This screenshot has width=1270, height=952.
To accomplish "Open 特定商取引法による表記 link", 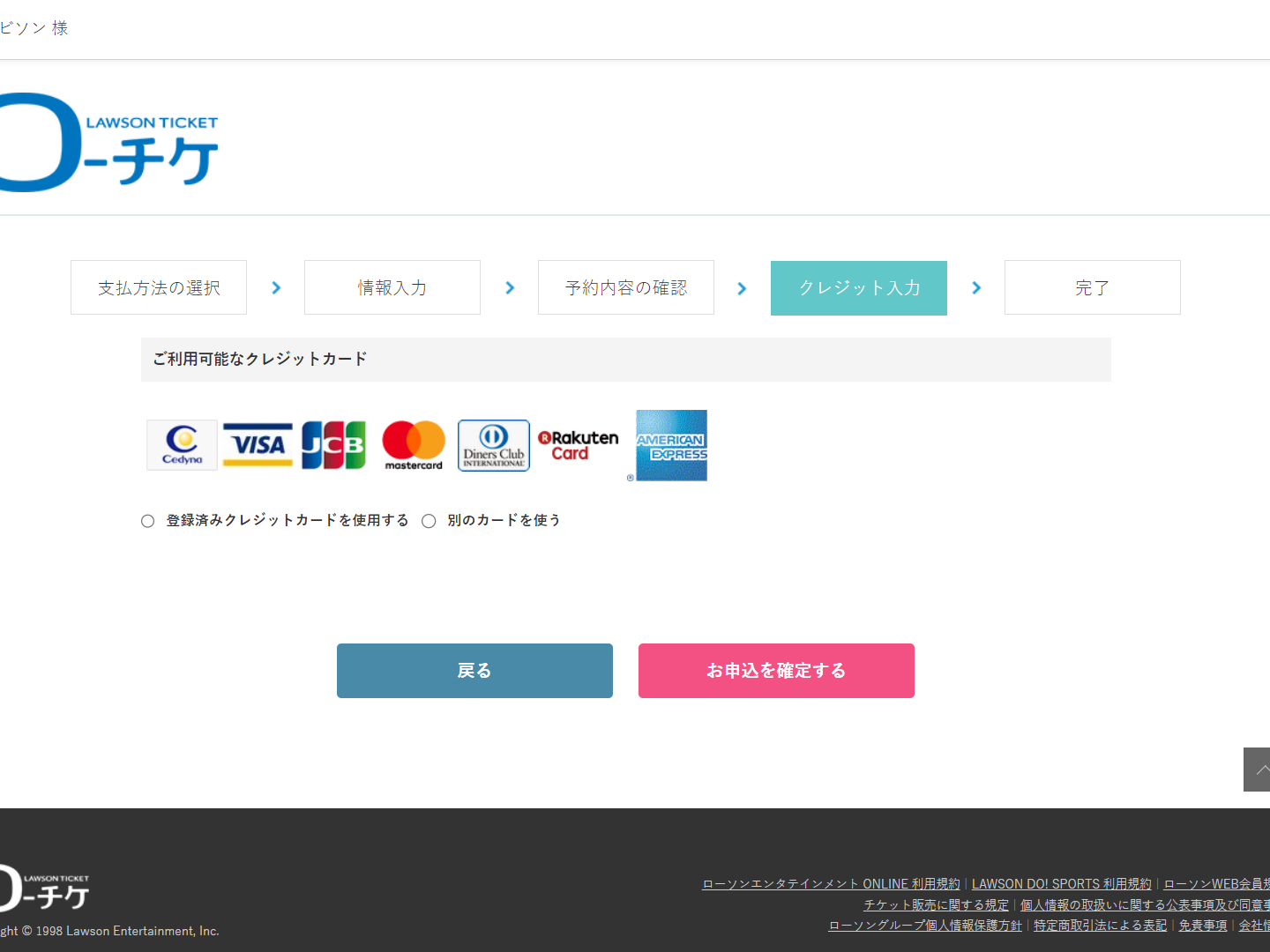I will pyautogui.click(x=1100, y=926).
